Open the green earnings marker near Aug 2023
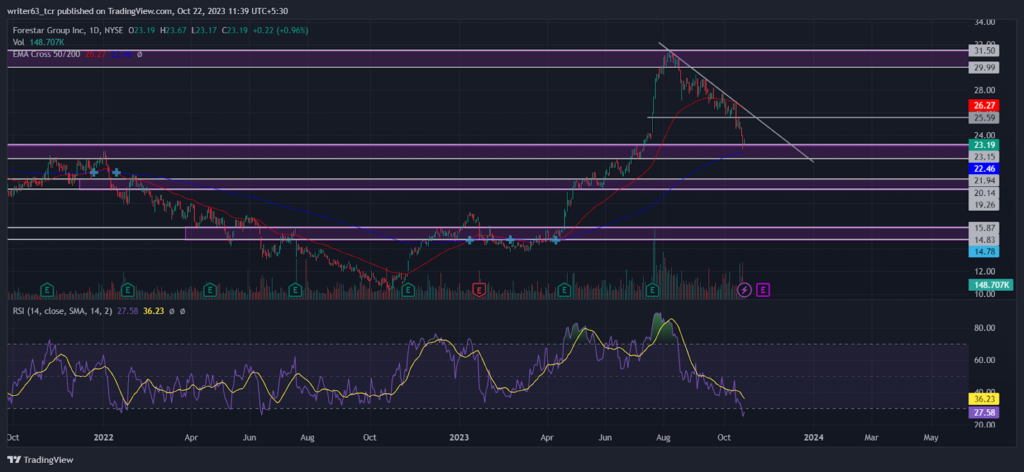The image size is (1024, 472). click(x=652, y=288)
